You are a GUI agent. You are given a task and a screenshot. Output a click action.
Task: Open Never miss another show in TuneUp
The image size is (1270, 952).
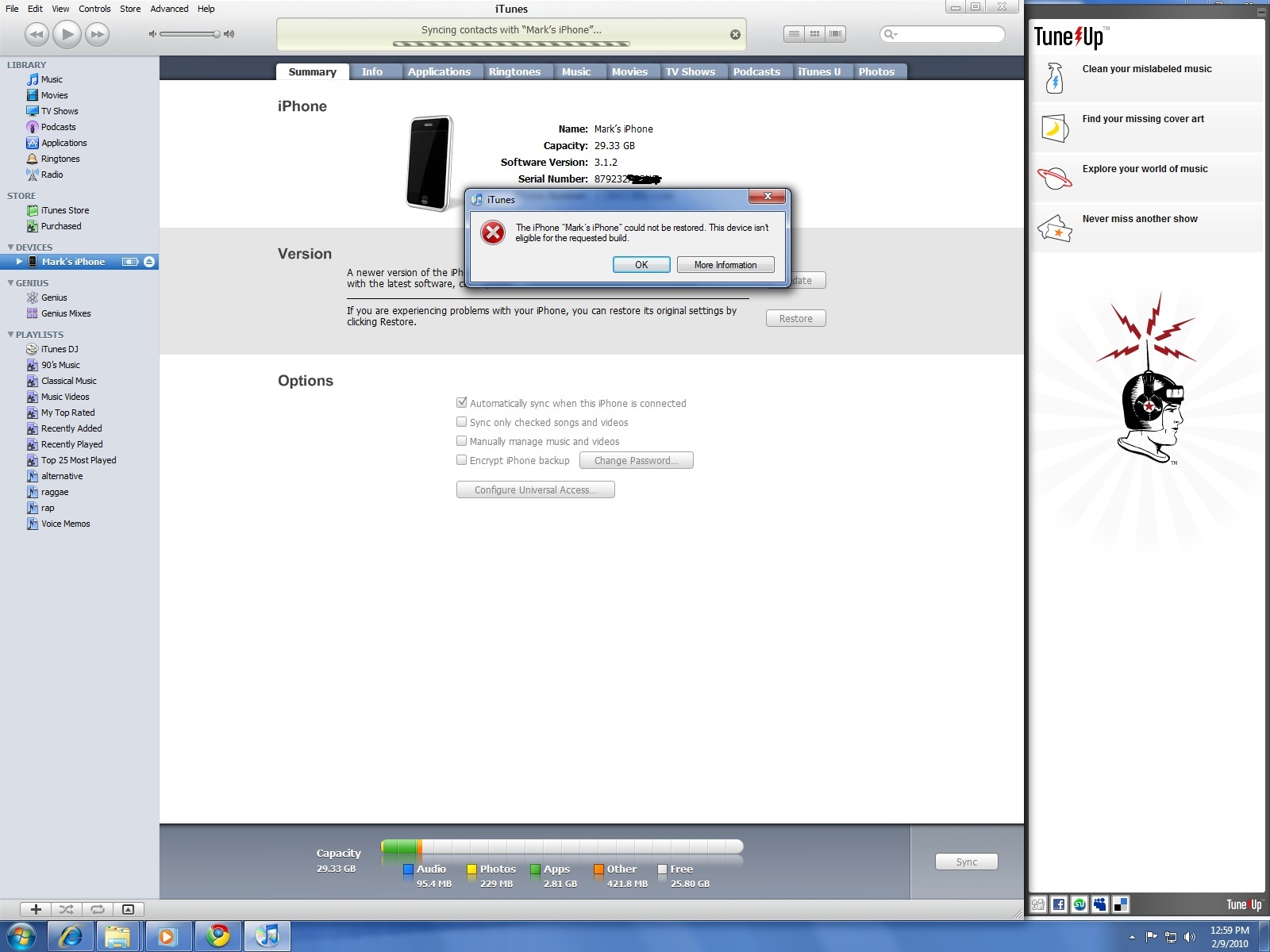pyautogui.click(x=1146, y=228)
